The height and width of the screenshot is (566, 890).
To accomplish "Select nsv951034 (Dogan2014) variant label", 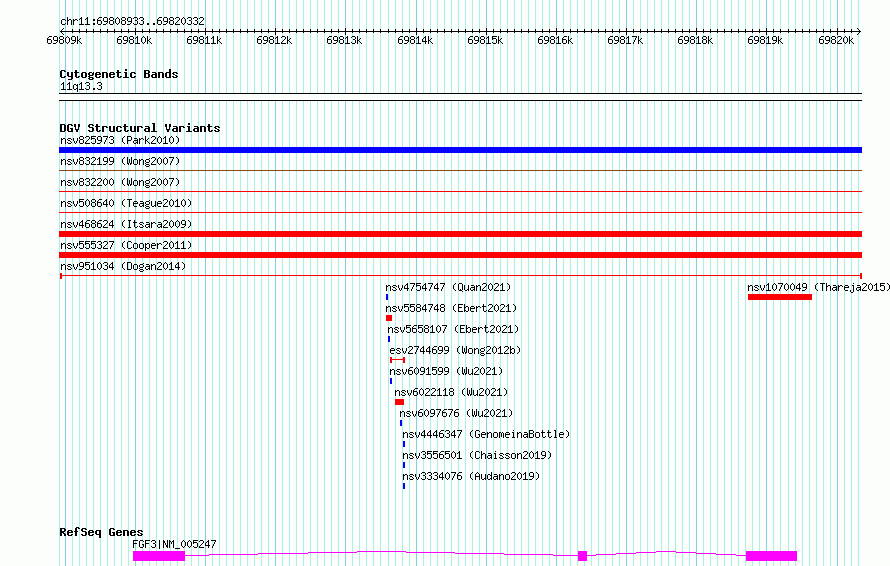I will tap(123, 266).
